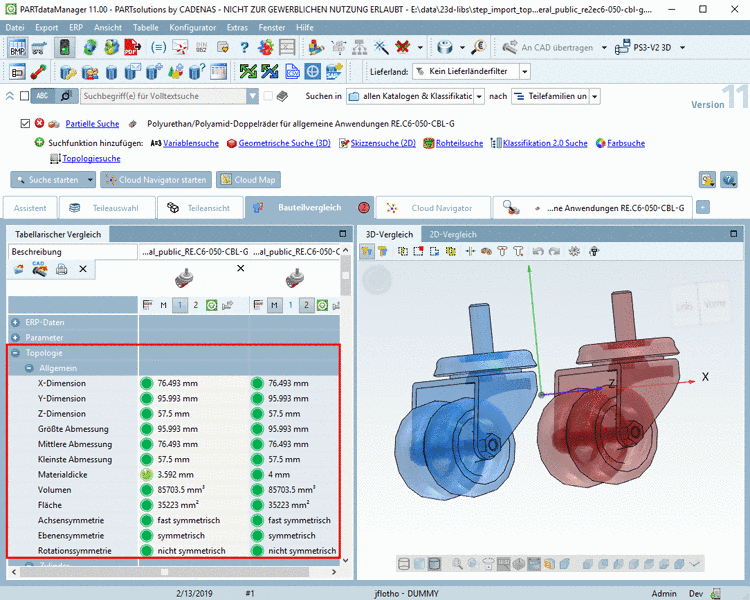Open the Konfigurator menu

[192, 27]
